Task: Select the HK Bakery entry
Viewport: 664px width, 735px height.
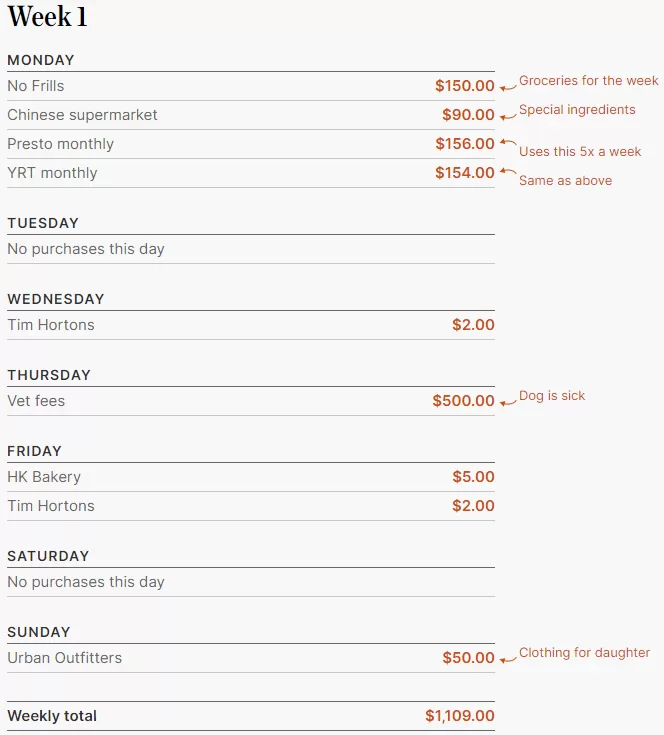Action: pyautogui.click(x=251, y=477)
